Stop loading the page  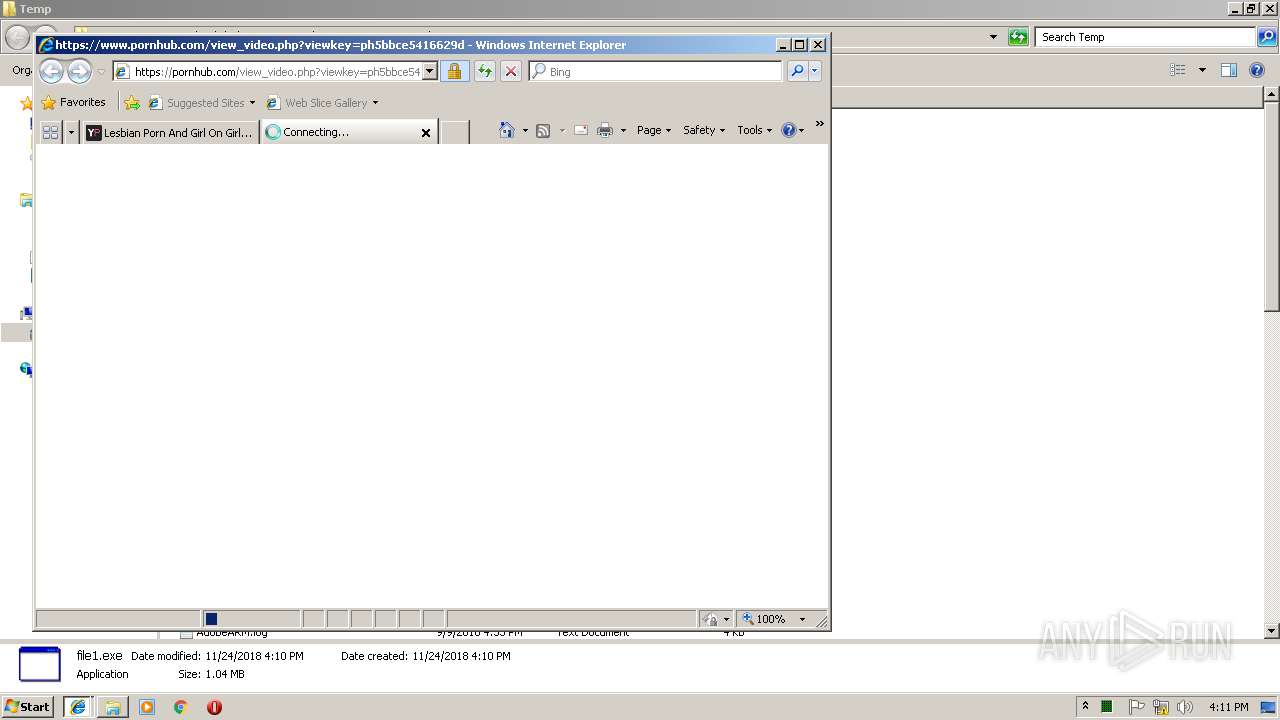coord(510,71)
